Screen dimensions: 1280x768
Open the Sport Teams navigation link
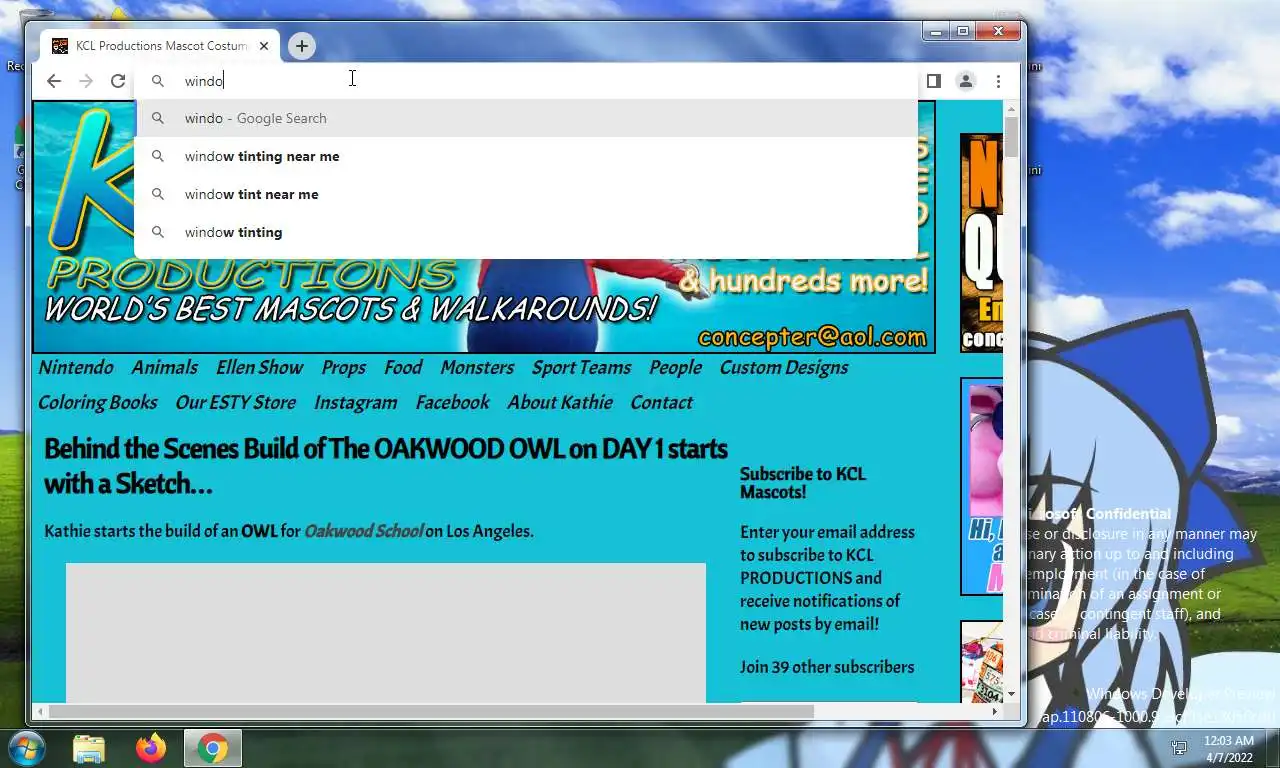tap(581, 368)
